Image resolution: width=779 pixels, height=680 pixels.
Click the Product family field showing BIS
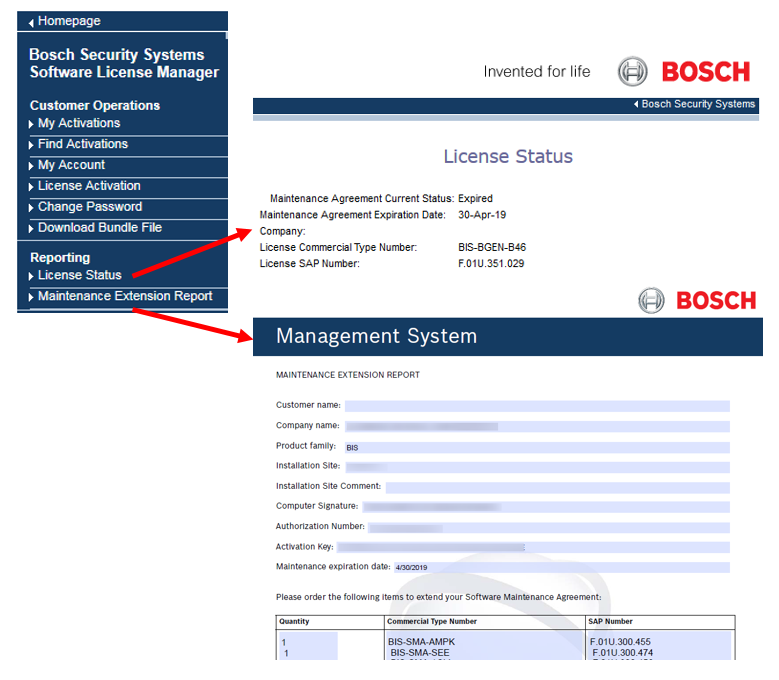(536, 447)
